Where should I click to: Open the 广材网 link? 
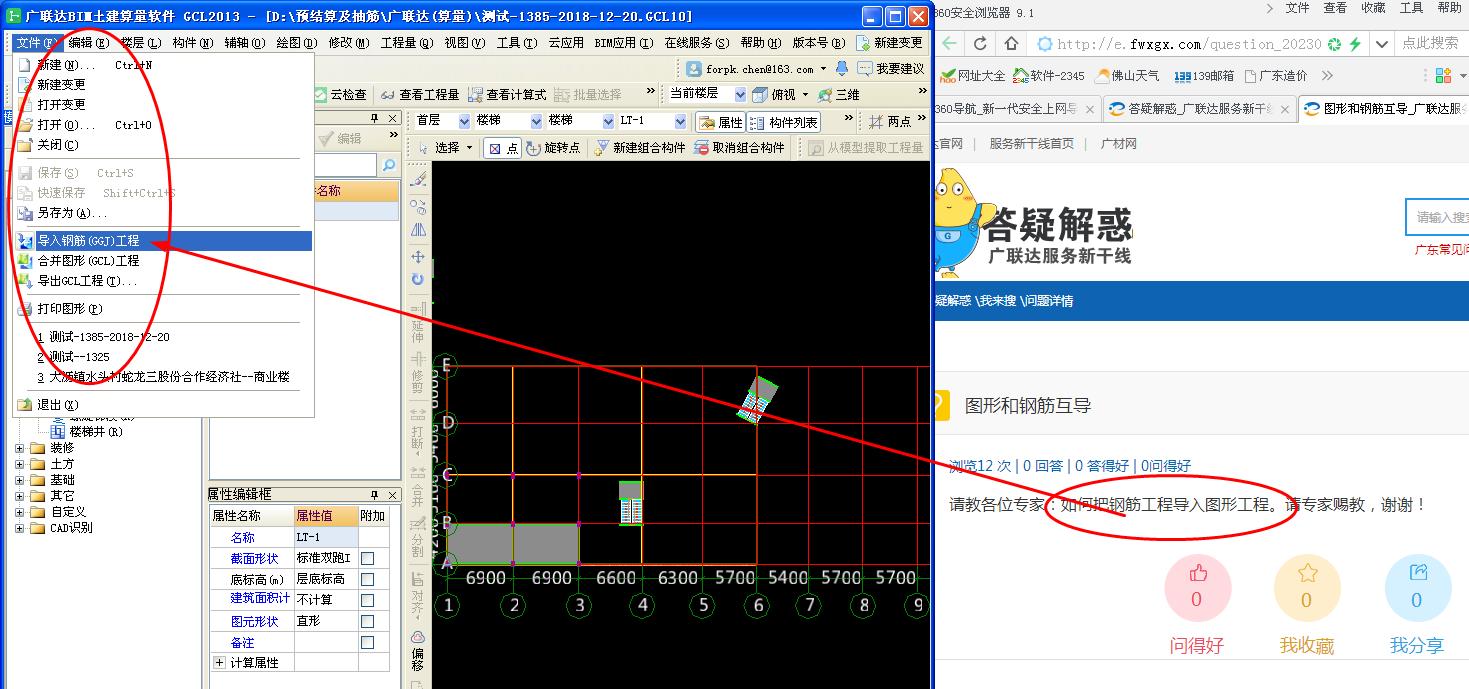[x=1118, y=144]
